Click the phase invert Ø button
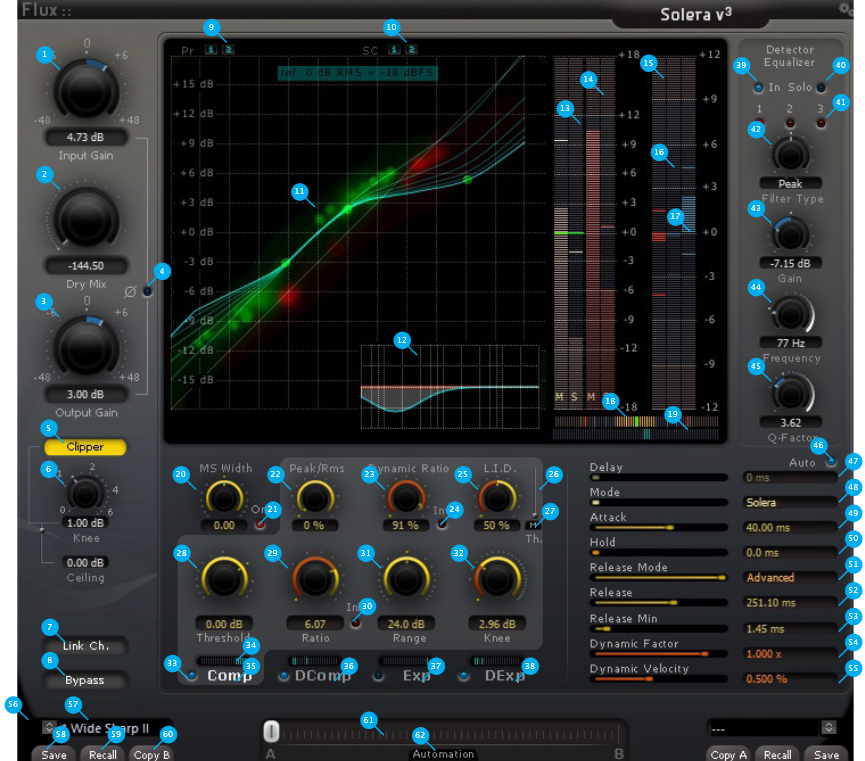 click(149, 291)
